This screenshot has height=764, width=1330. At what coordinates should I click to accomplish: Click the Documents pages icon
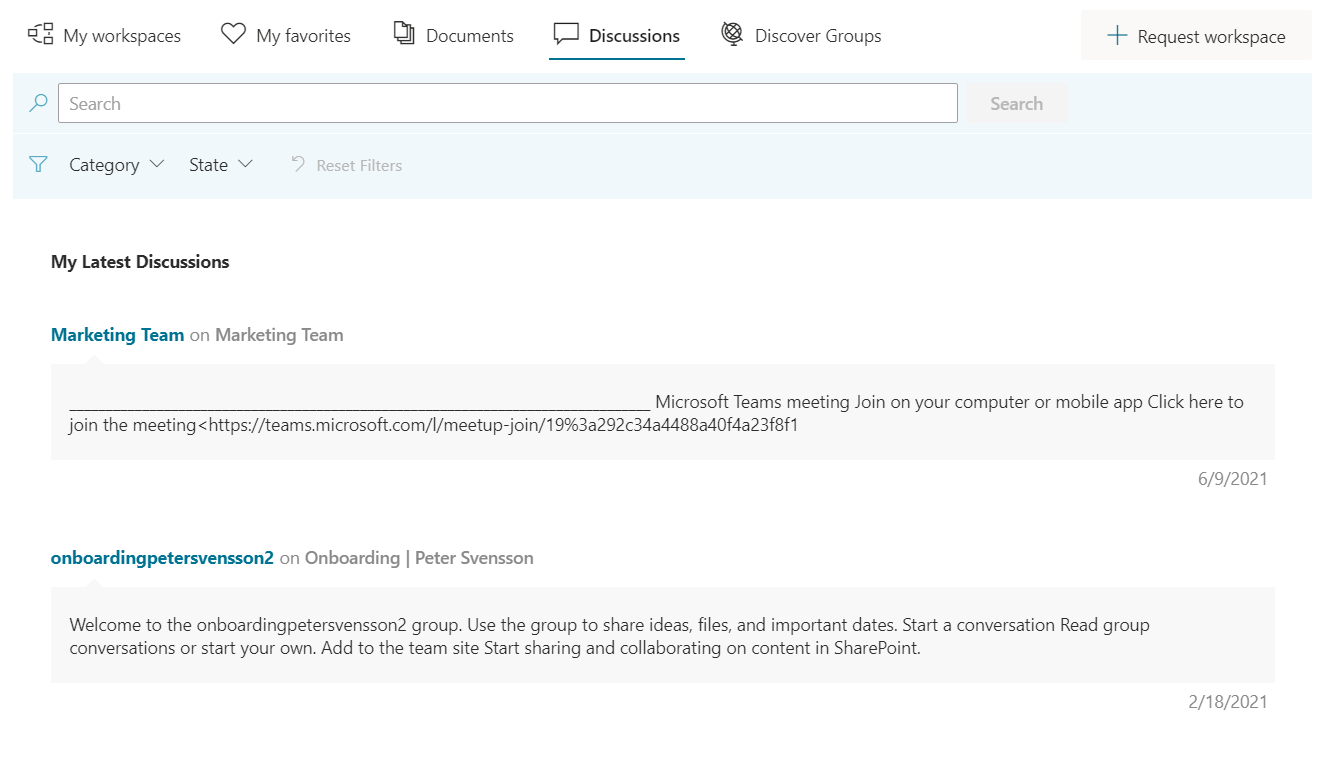pyautogui.click(x=404, y=34)
